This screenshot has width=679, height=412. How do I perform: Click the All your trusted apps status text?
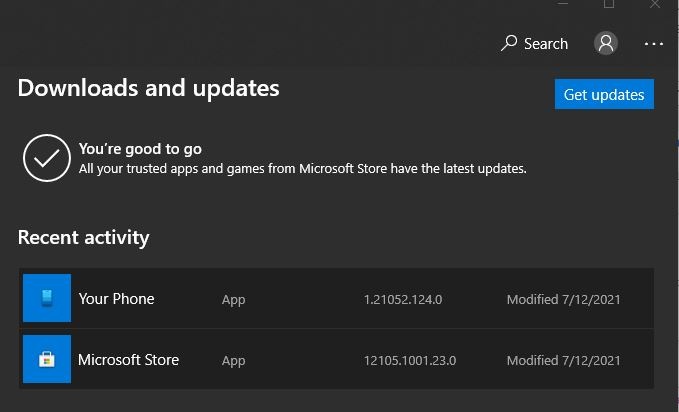coord(303,169)
